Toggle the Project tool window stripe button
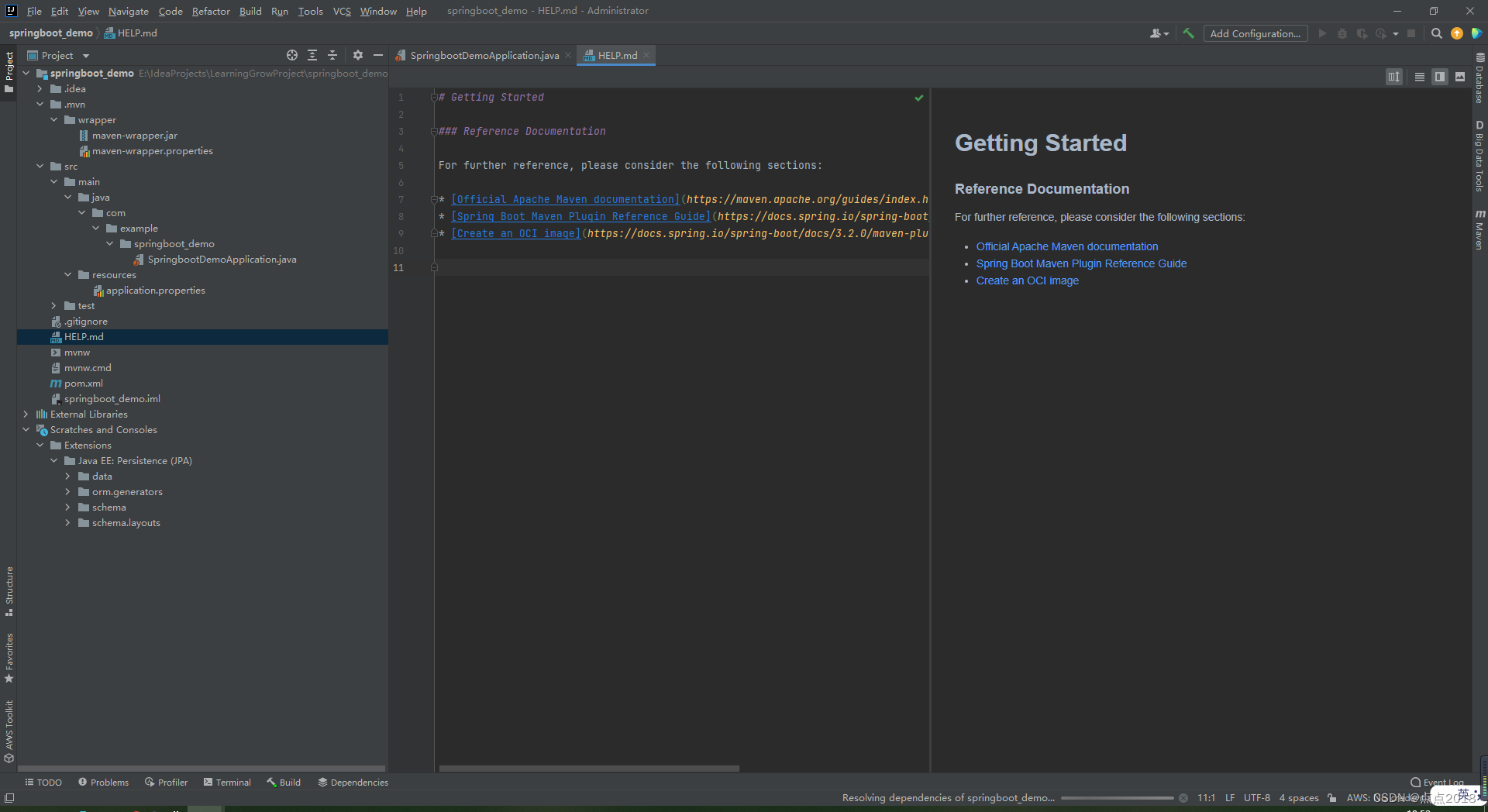Image resolution: width=1488 pixels, height=812 pixels. [9, 71]
